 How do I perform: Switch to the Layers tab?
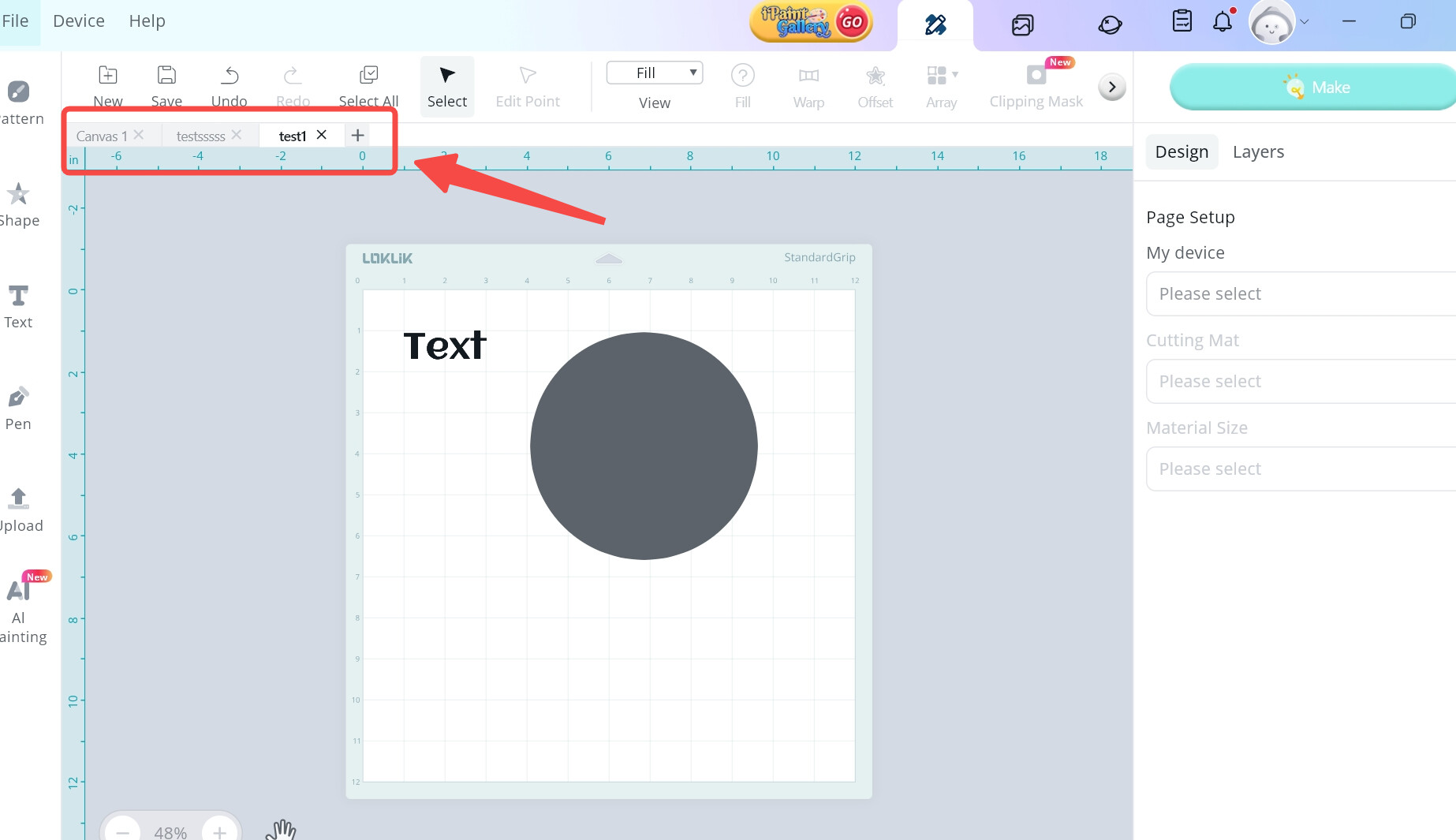tap(1257, 151)
